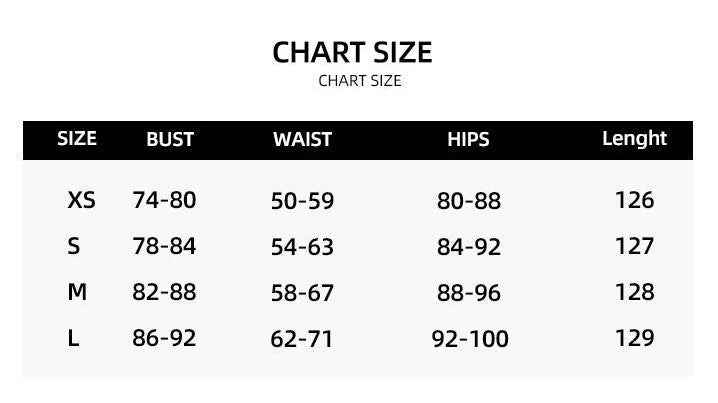718x403 pixels.
Task: Click the XS size row label
Action: (x=81, y=200)
